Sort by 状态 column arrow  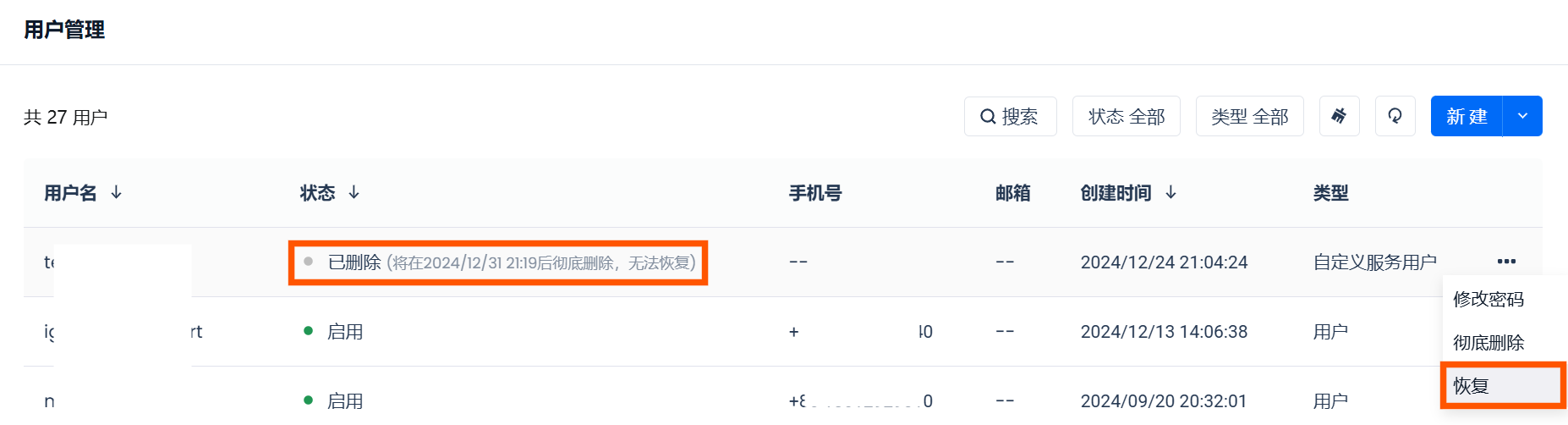coord(354,193)
